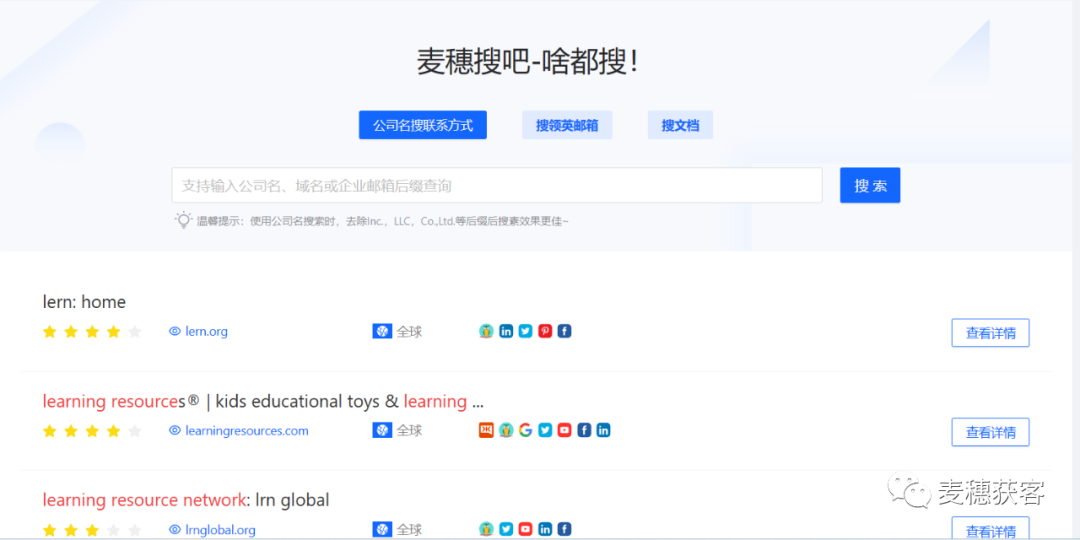Open the LinkedIn icon for lrnglobal.org
Screen dimensions: 1080x540
point(545,530)
